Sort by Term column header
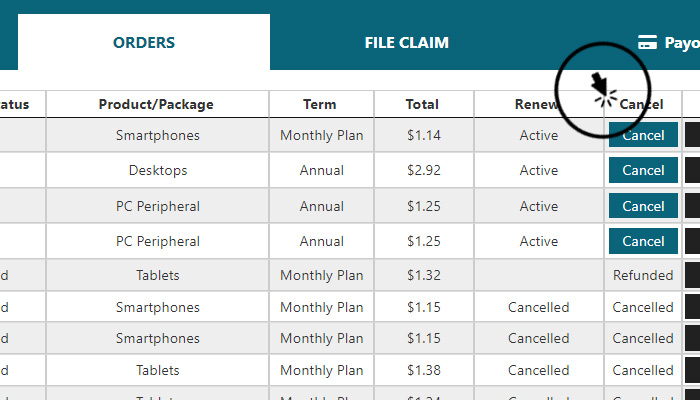This screenshot has width=700, height=400. 319,104
